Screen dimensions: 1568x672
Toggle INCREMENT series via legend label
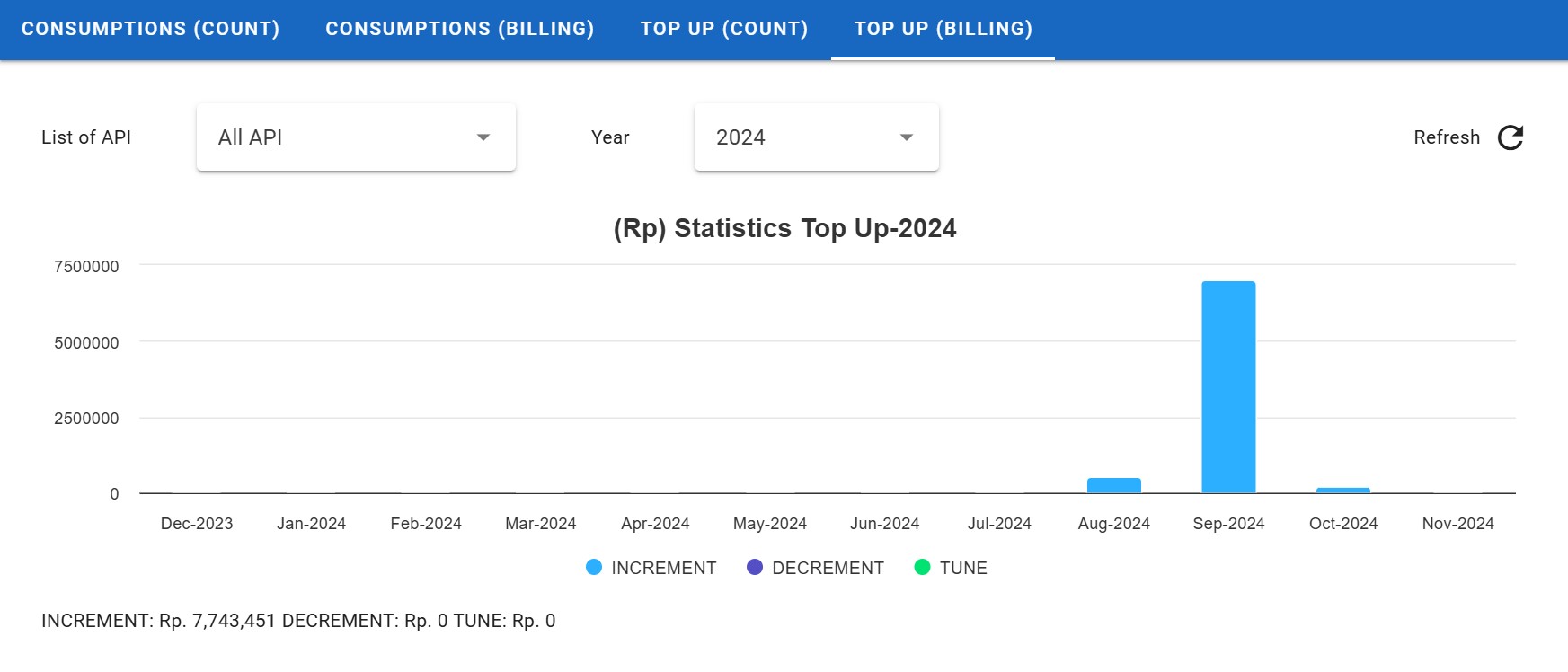(x=663, y=568)
